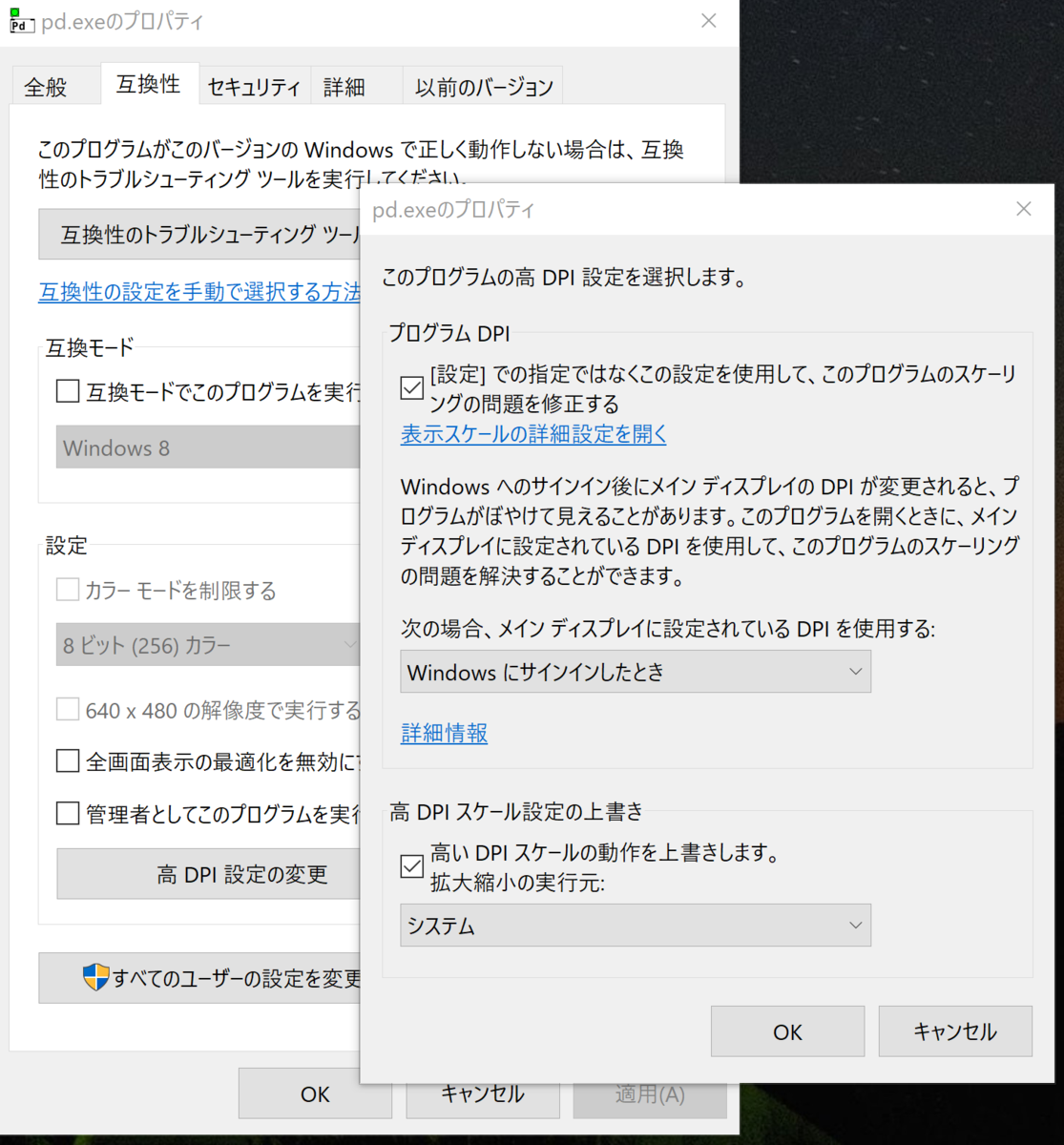The height and width of the screenshot is (1145, 1064).
Task: Click OK in the back properties window
Action: click(x=315, y=1094)
